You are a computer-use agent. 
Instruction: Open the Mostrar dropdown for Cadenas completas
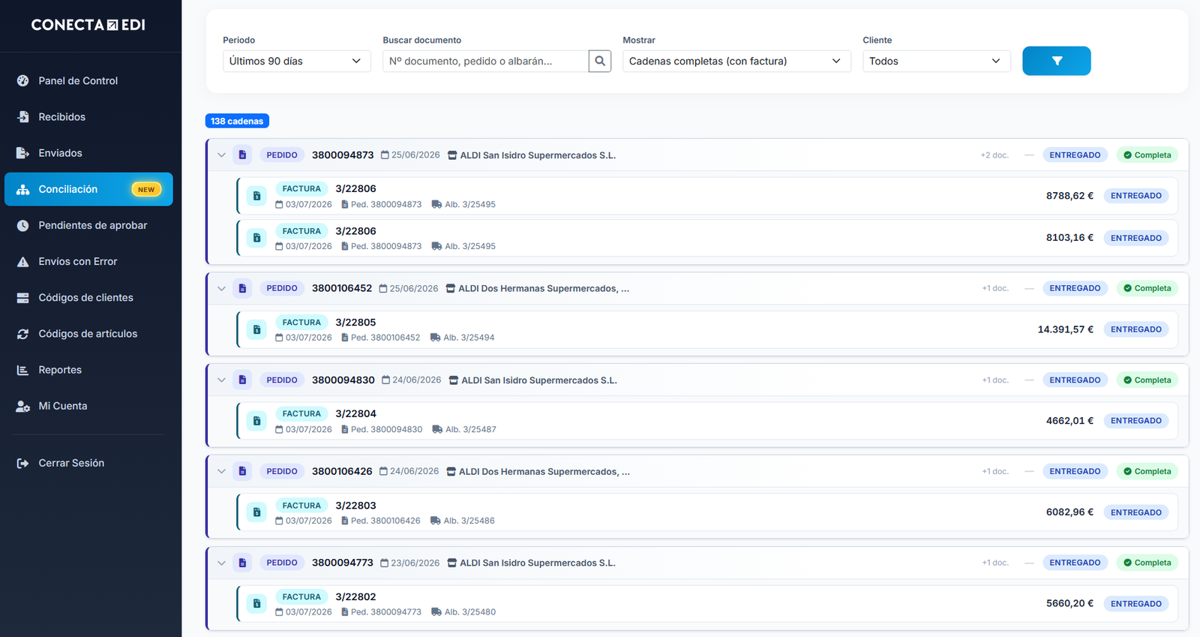737,61
